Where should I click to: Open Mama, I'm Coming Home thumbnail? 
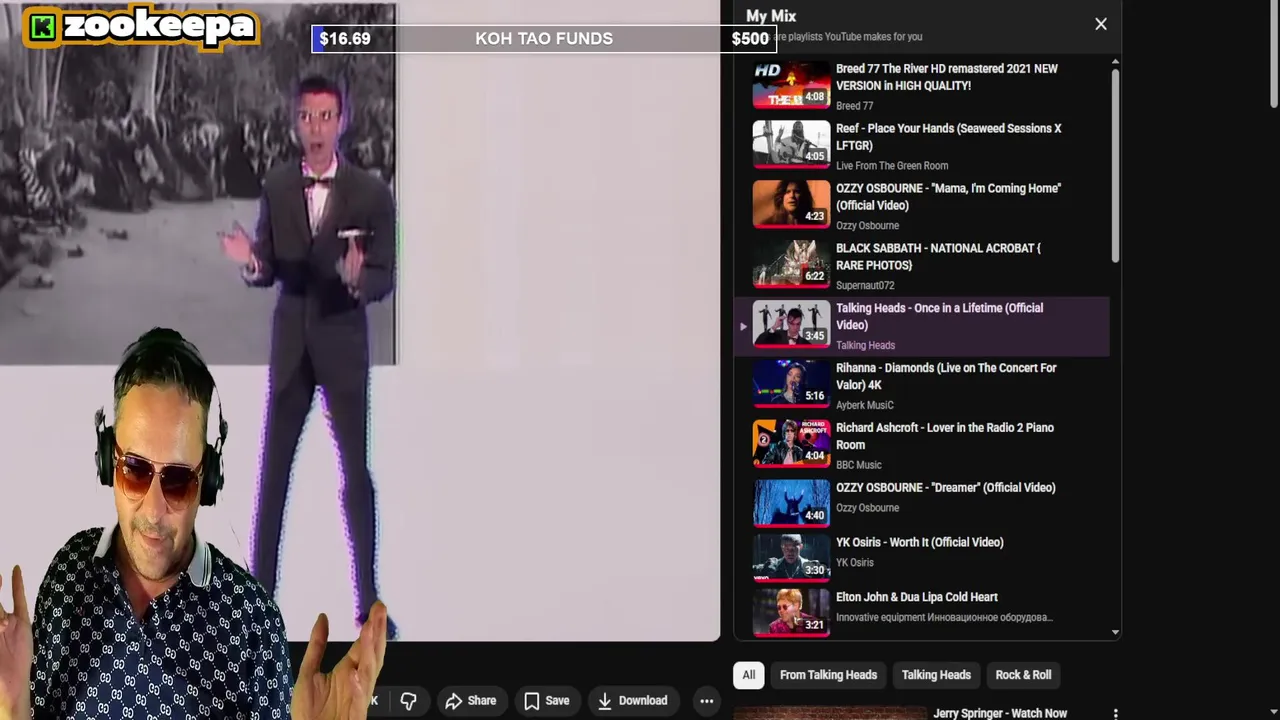pyautogui.click(x=791, y=204)
